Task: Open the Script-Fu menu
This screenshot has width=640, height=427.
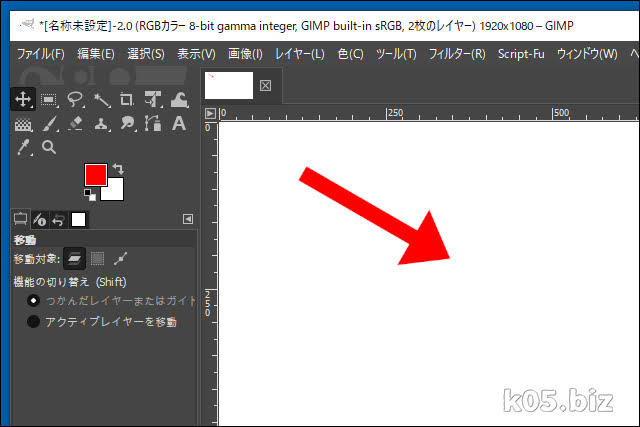Action: tap(521, 54)
